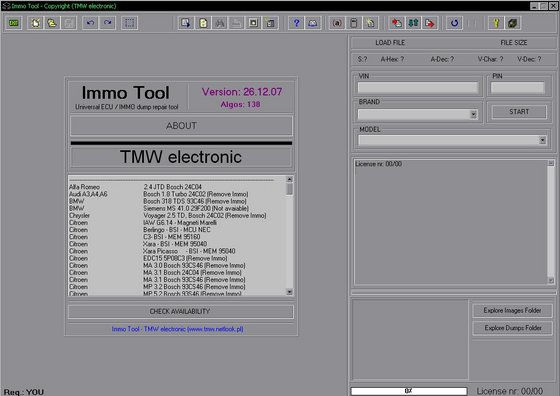Screen dimensions: 560x396
Task: Click the red arrow export icon
Action: click(x=430, y=23)
